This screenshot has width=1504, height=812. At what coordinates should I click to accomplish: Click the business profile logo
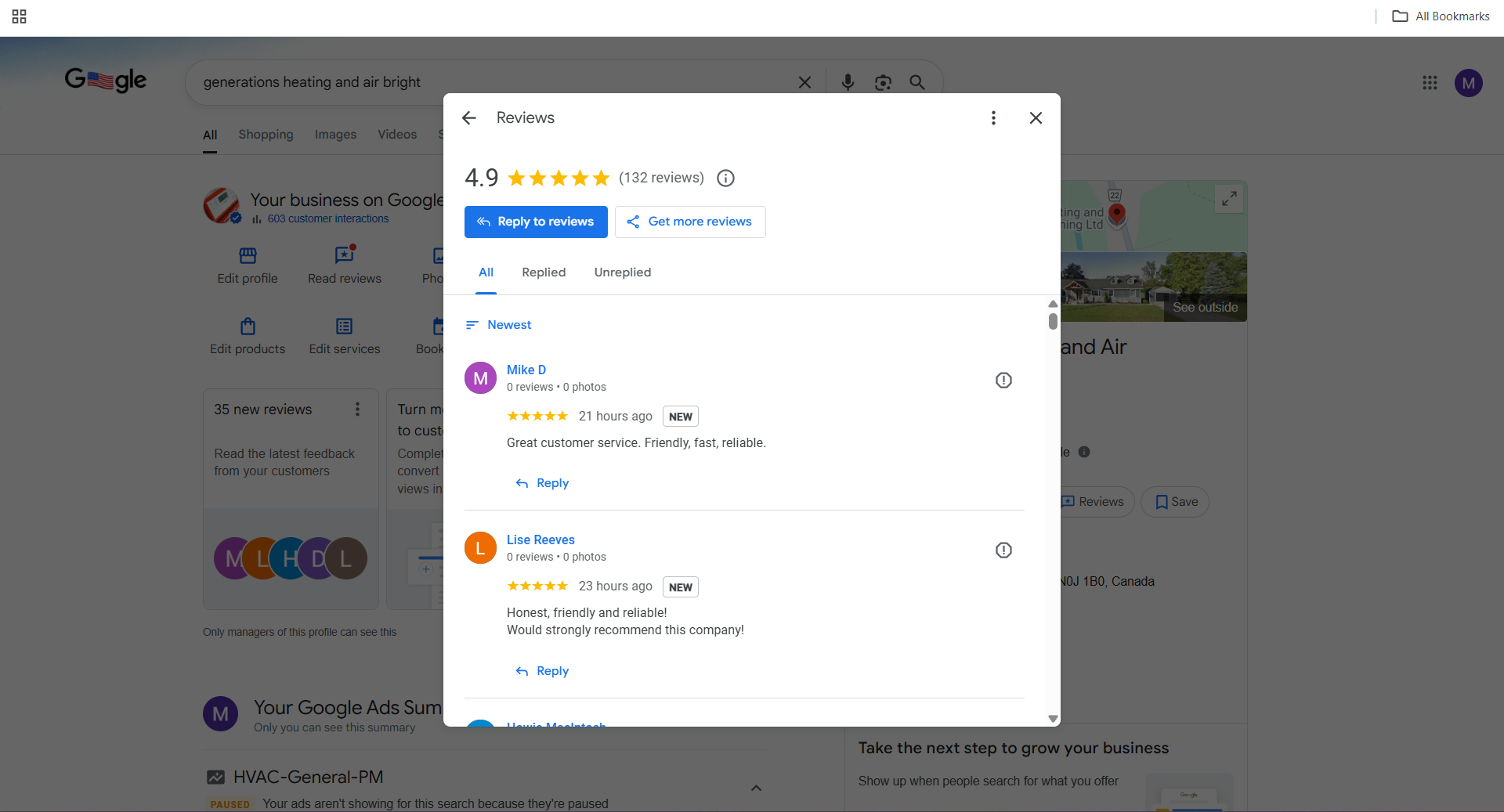point(222,206)
